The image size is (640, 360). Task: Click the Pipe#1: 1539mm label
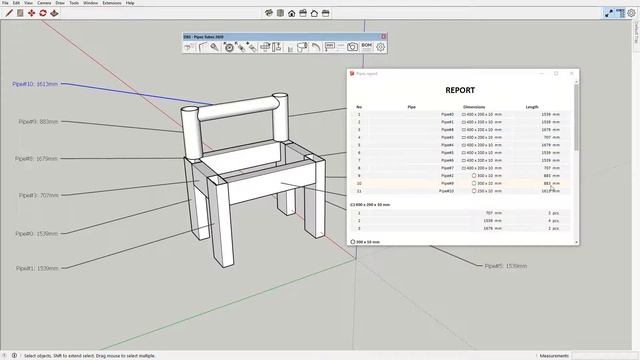click(x=37, y=269)
